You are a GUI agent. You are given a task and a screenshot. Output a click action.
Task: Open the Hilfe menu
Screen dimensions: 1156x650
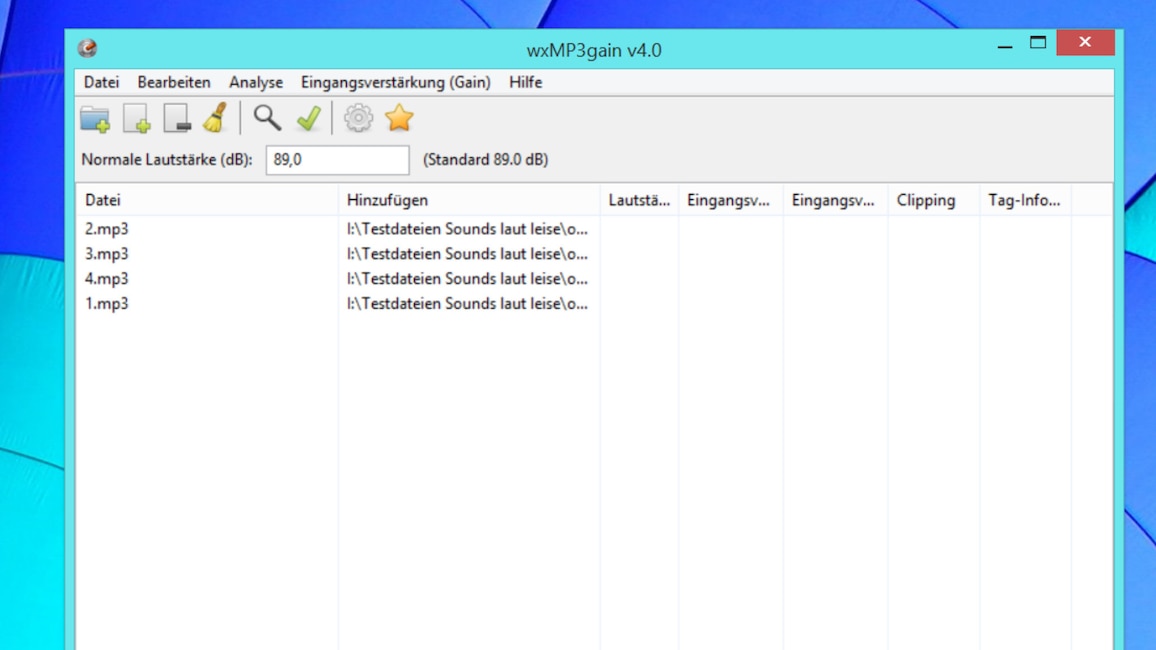[526, 82]
